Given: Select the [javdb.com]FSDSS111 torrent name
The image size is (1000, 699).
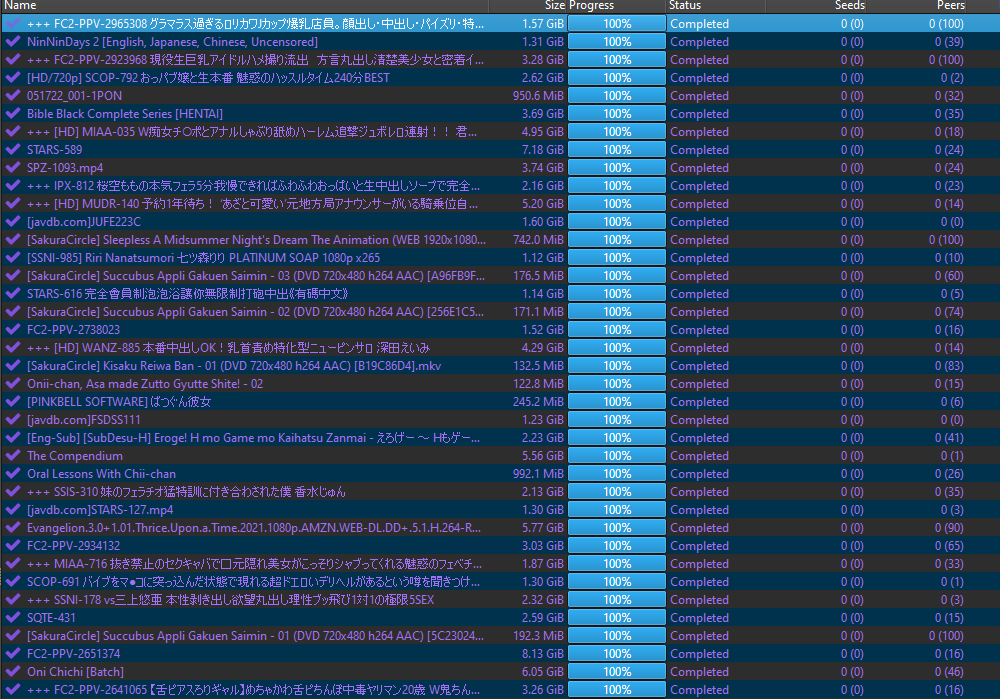Looking at the screenshot, I should click(84, 420).
